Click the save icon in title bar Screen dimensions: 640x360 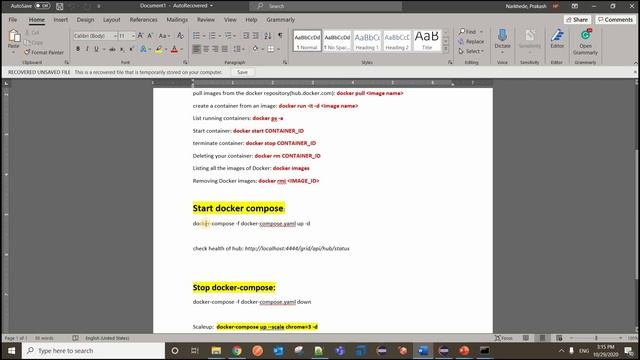[60, 6]
